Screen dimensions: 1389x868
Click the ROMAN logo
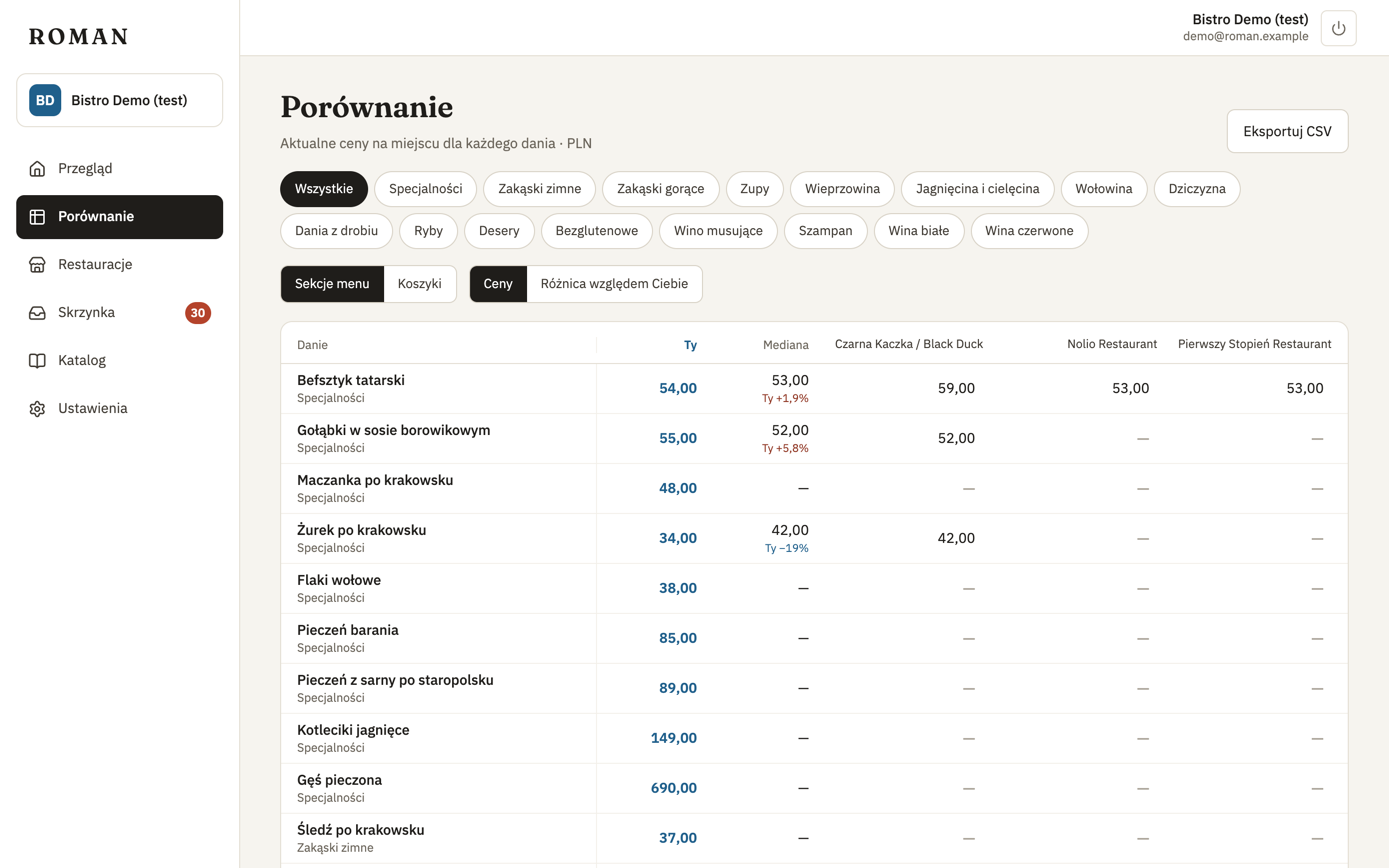tap(78, 37)
